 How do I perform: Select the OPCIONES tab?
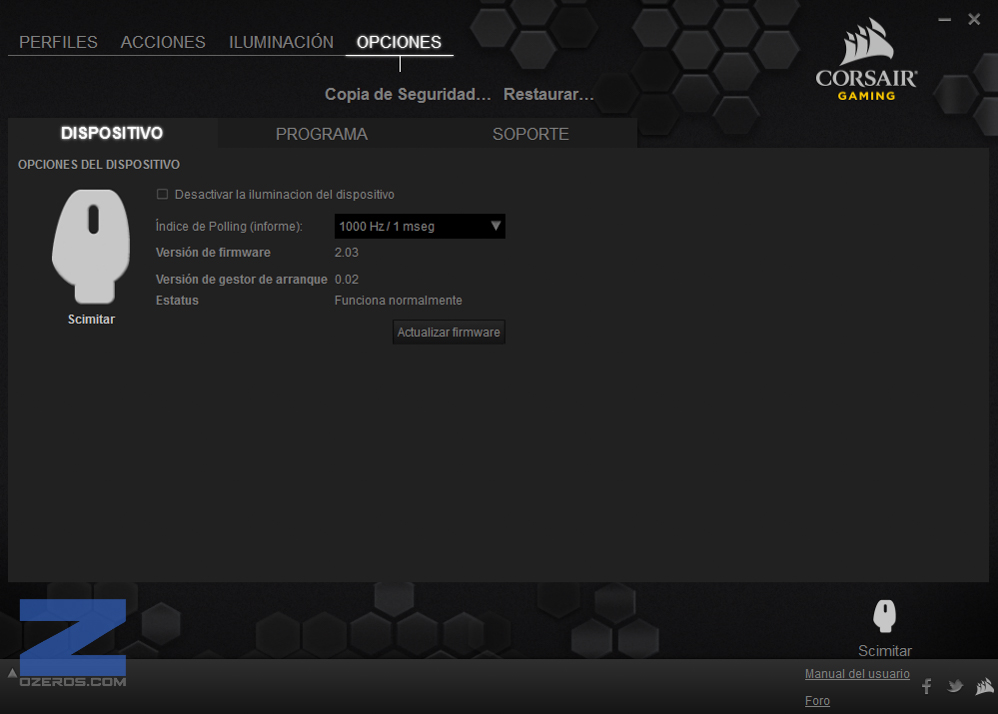pos(399,42)
